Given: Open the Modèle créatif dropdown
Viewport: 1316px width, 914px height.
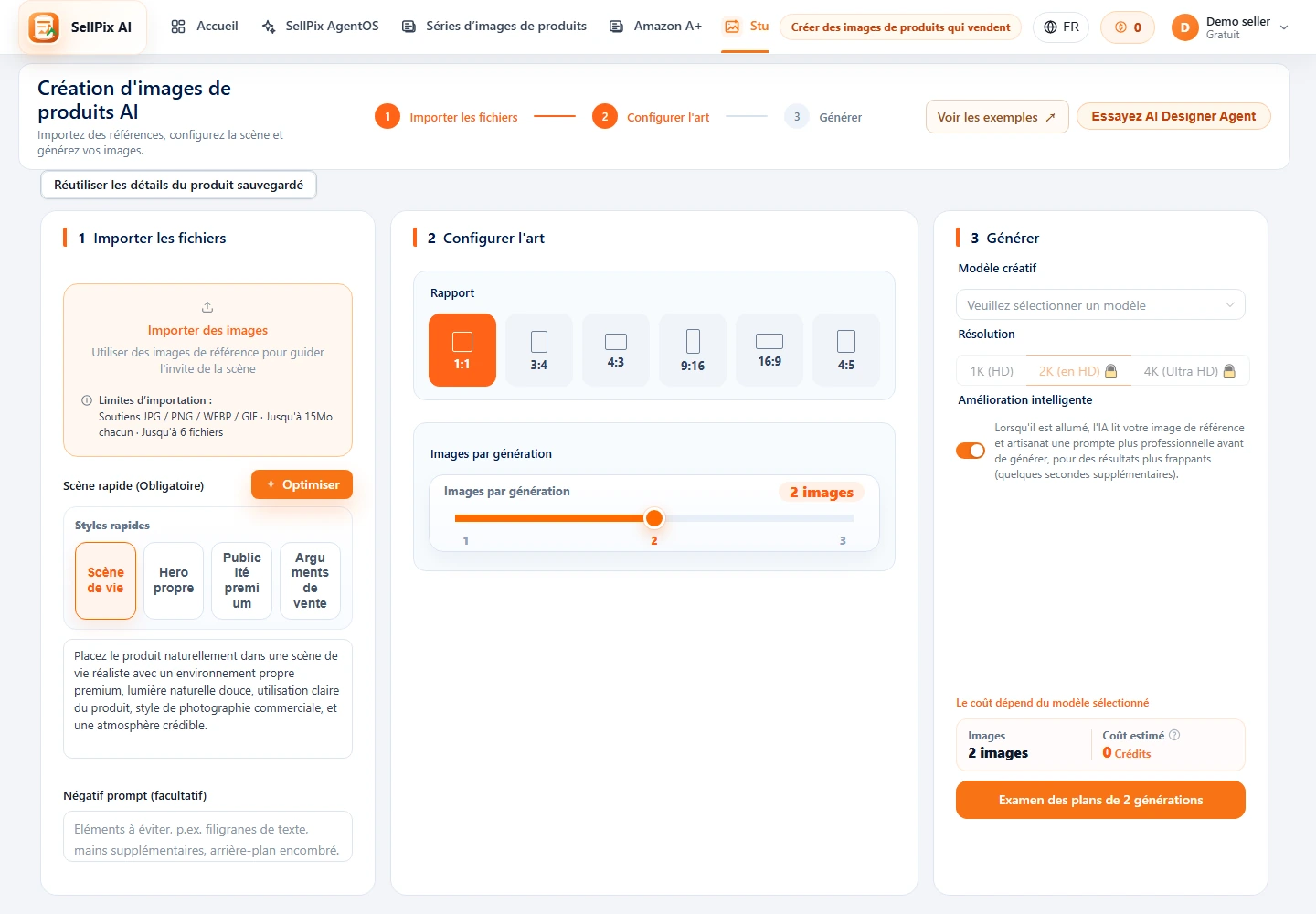Looking at the screenshot, I should [x=1100, y=305].
